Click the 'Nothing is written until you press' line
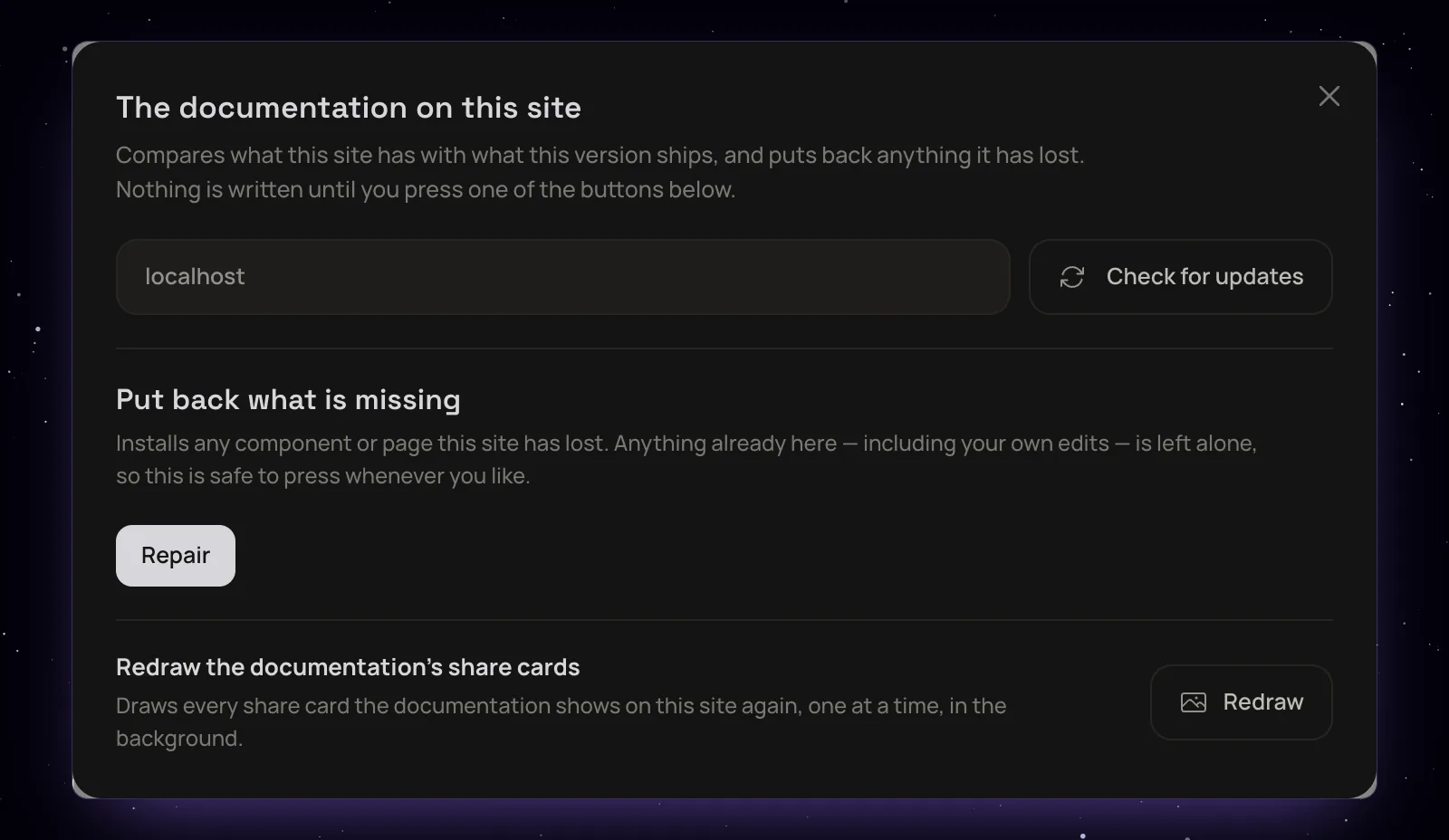The height and width of the screenshot is (840, 1449). point(426,189)
